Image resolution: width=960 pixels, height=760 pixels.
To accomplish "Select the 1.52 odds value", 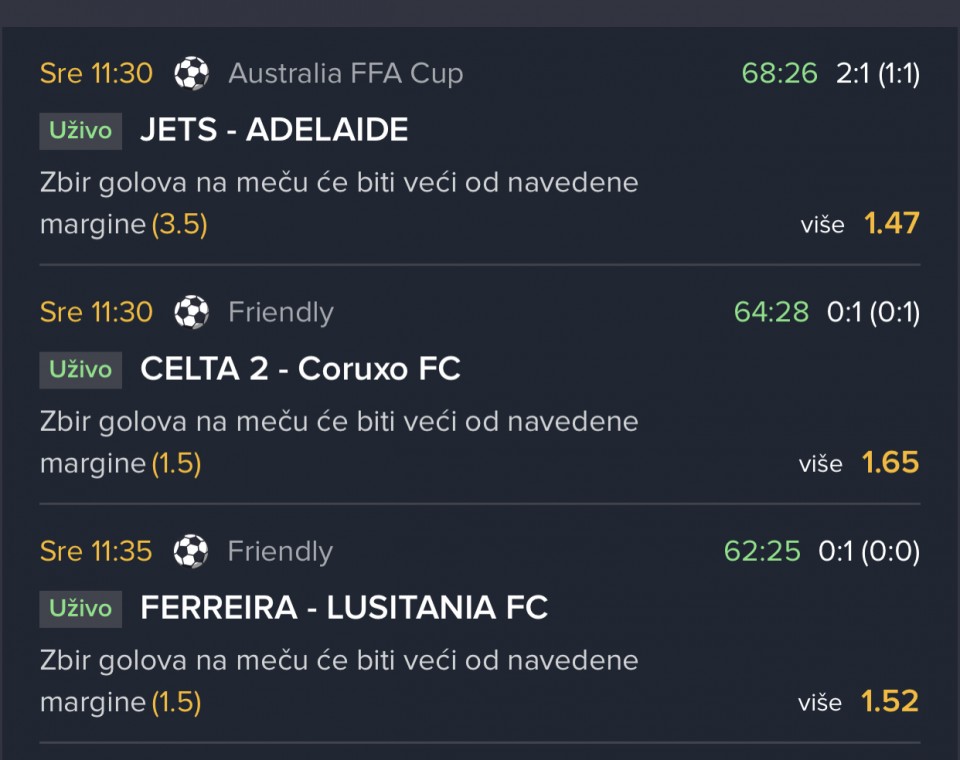I will (x=890, y=701).
